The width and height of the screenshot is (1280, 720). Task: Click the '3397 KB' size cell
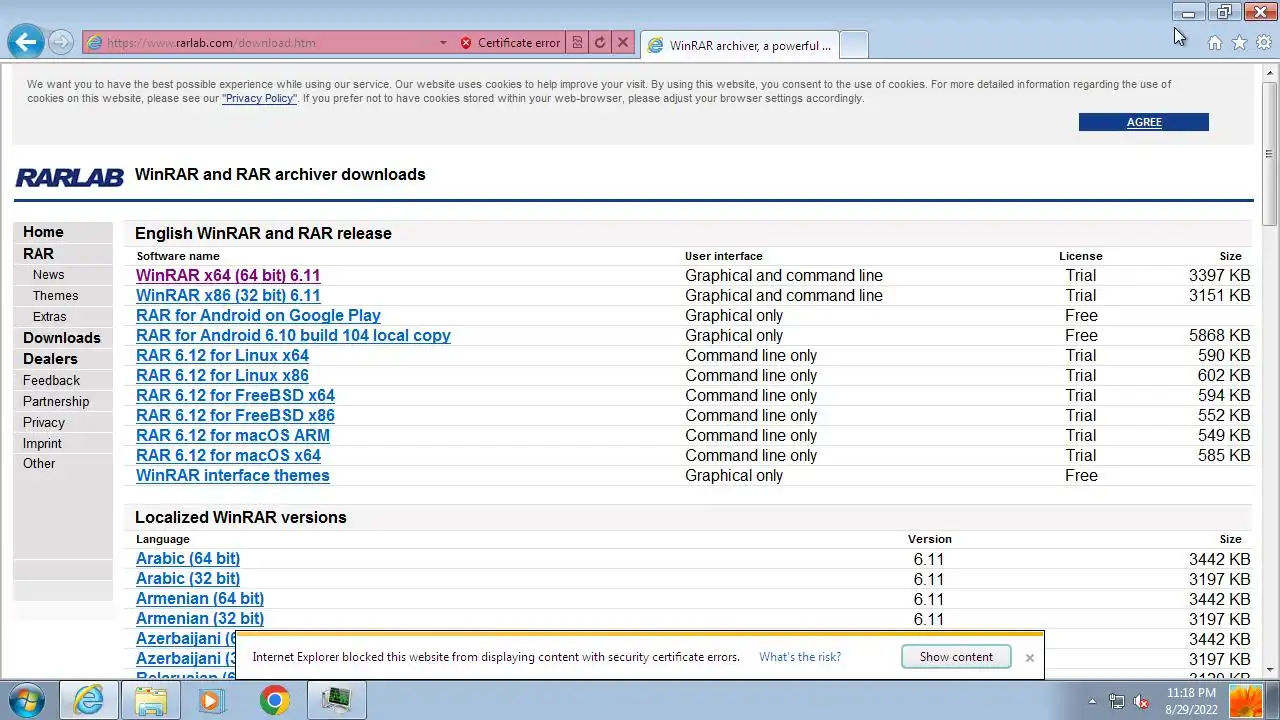(x=1219, y=275)
